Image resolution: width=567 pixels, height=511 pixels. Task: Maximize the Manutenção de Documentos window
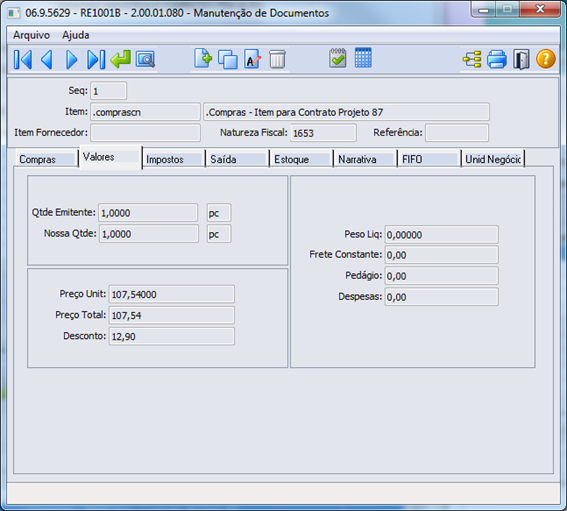point(507,9)
